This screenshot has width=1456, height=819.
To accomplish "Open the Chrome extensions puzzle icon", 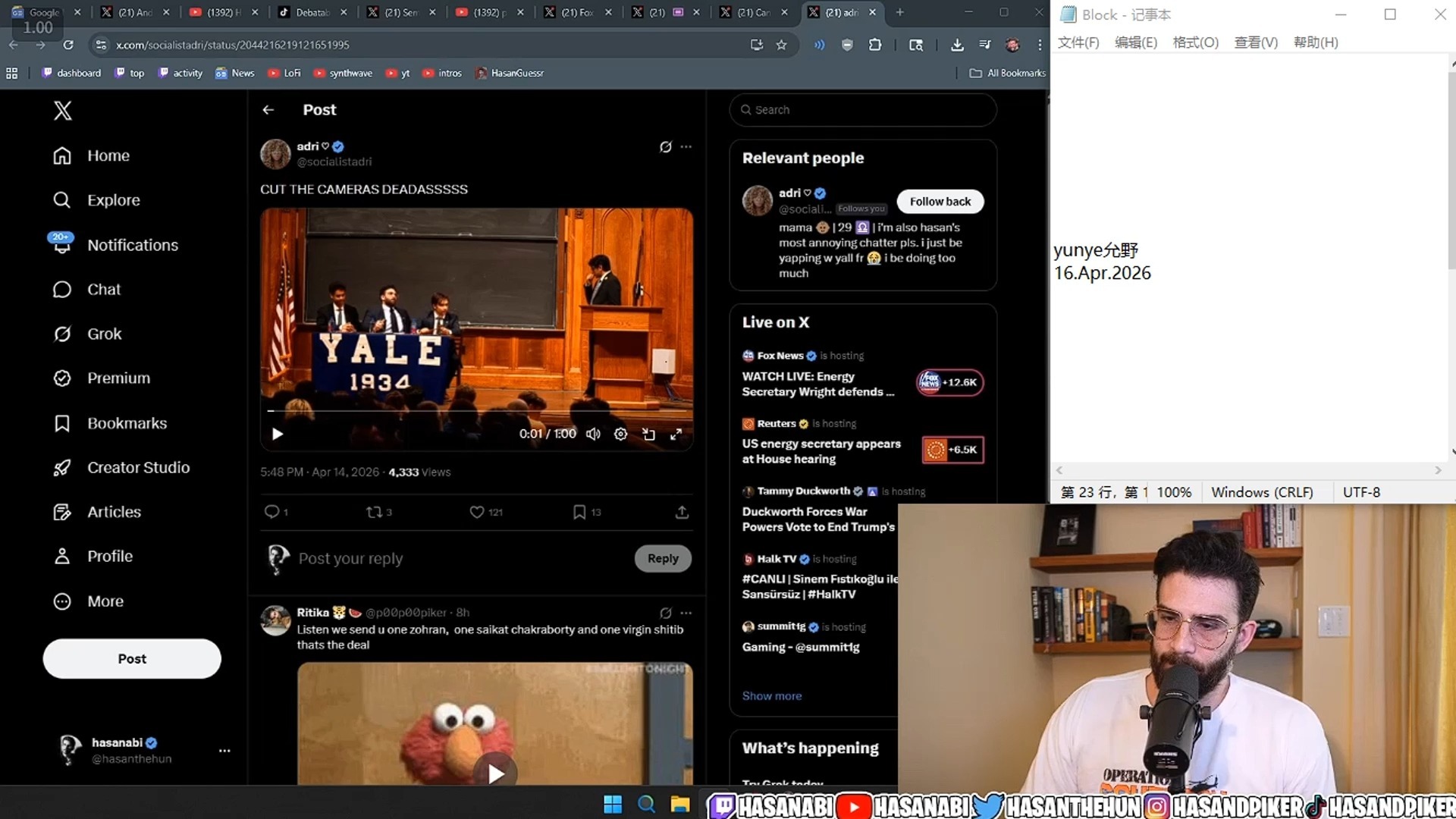I will point(875,45).
